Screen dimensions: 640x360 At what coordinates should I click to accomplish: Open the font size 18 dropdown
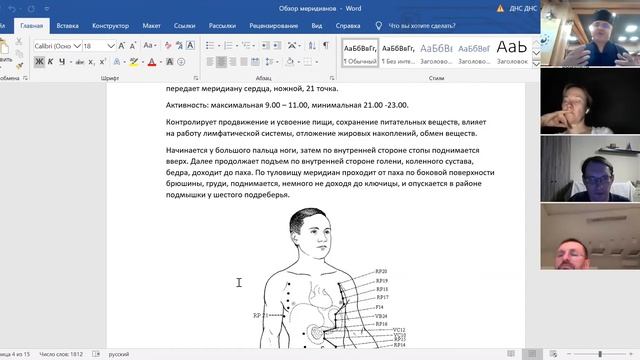coord(111,46)
